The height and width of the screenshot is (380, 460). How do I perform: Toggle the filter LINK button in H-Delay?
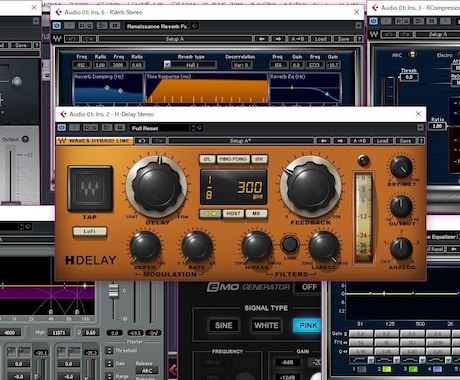[290, 244]
